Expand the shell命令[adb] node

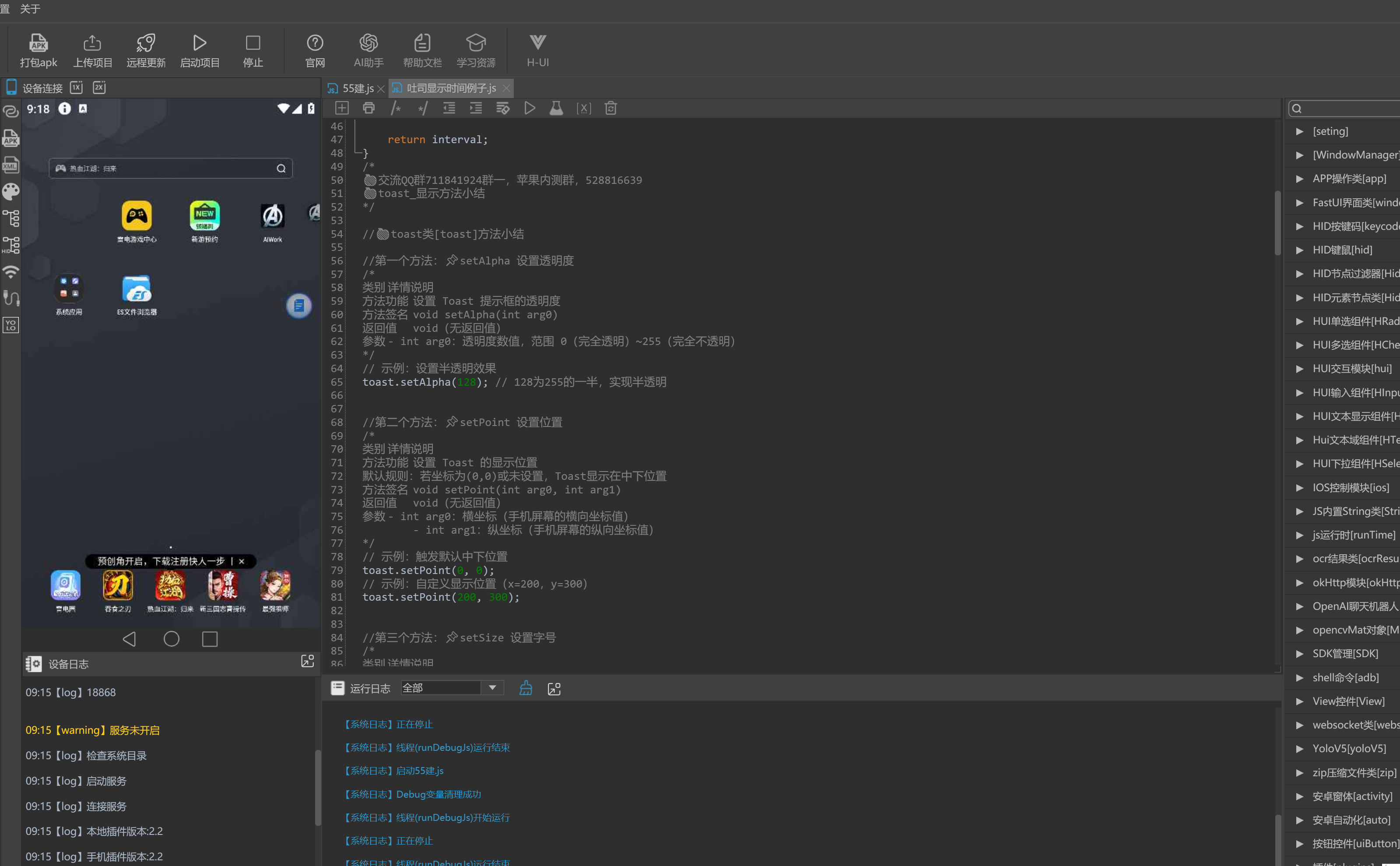(1300, 678)
